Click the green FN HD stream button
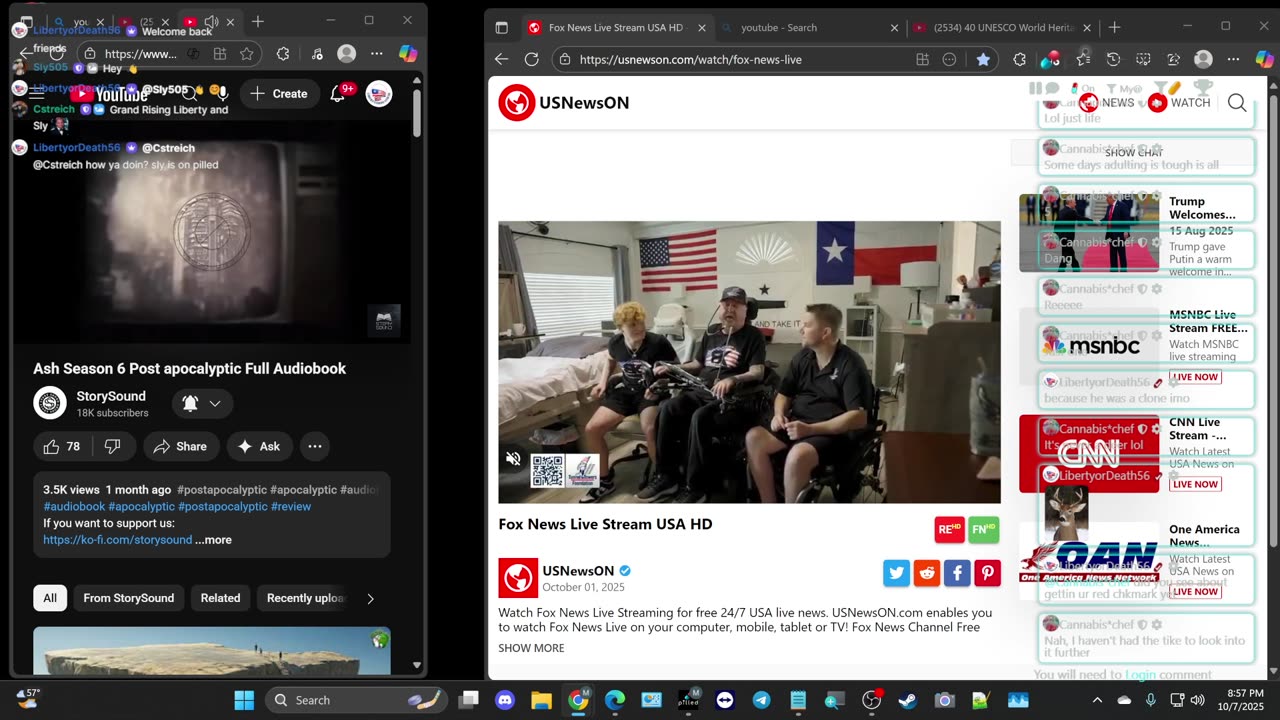Viewport: 1280px width, 720px height. click(x=983, y=530)
